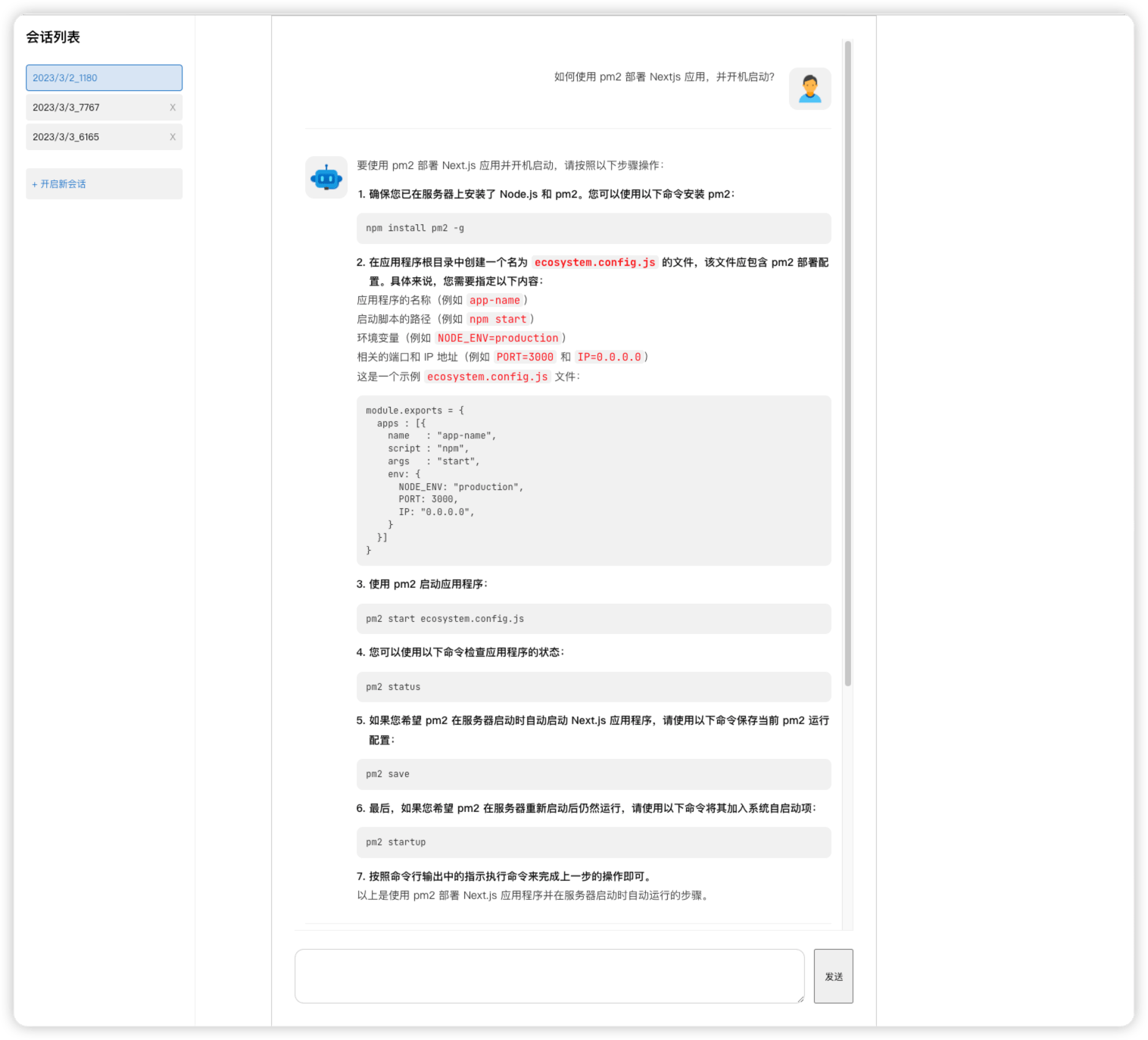Image resolution: width=1148 pixels, height=1040 pixels.
Task: Click the pm2 startup code block
Action: click(x=593, y=842)
